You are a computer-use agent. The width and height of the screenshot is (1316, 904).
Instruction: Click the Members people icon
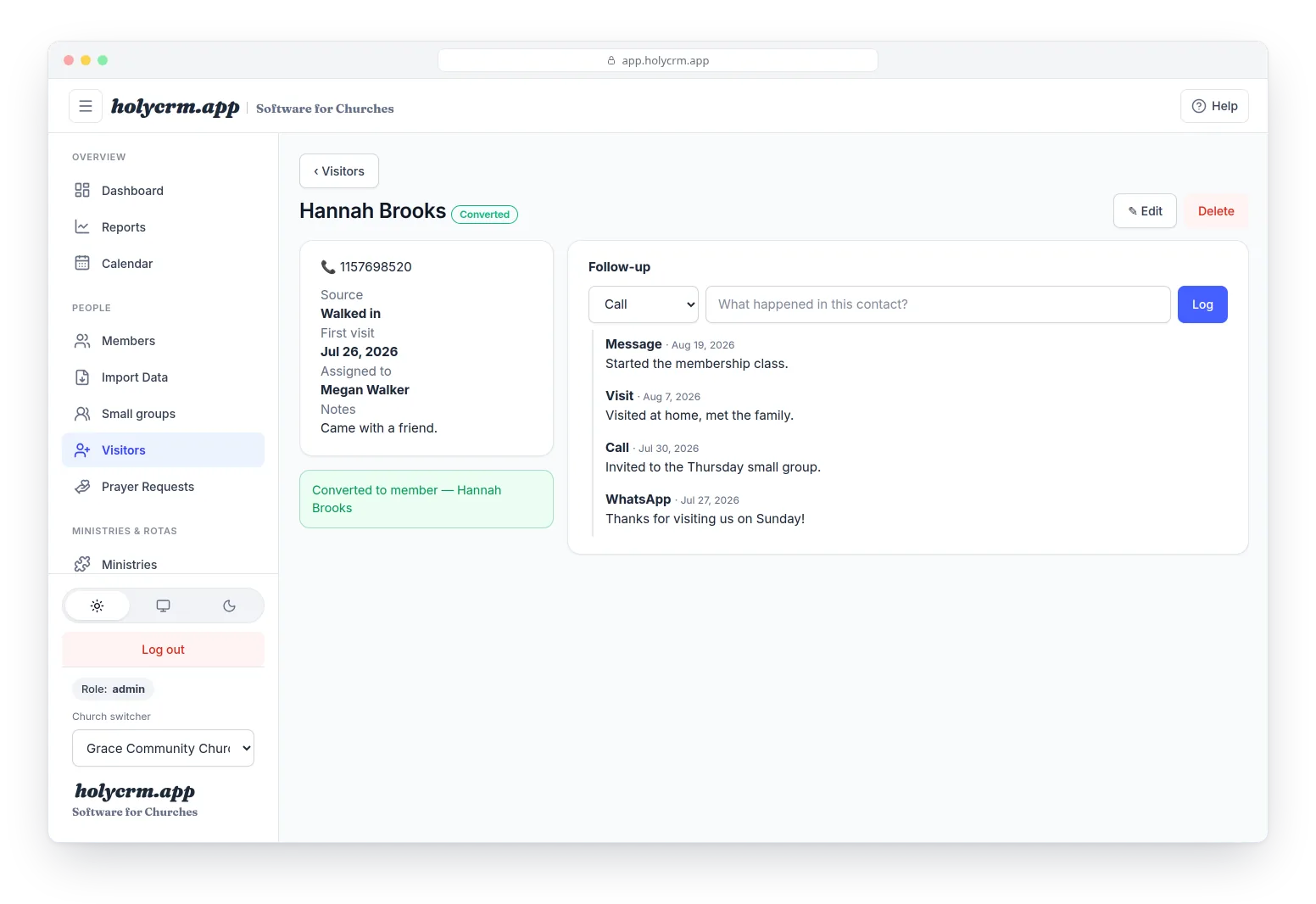[x=82, y=340]
